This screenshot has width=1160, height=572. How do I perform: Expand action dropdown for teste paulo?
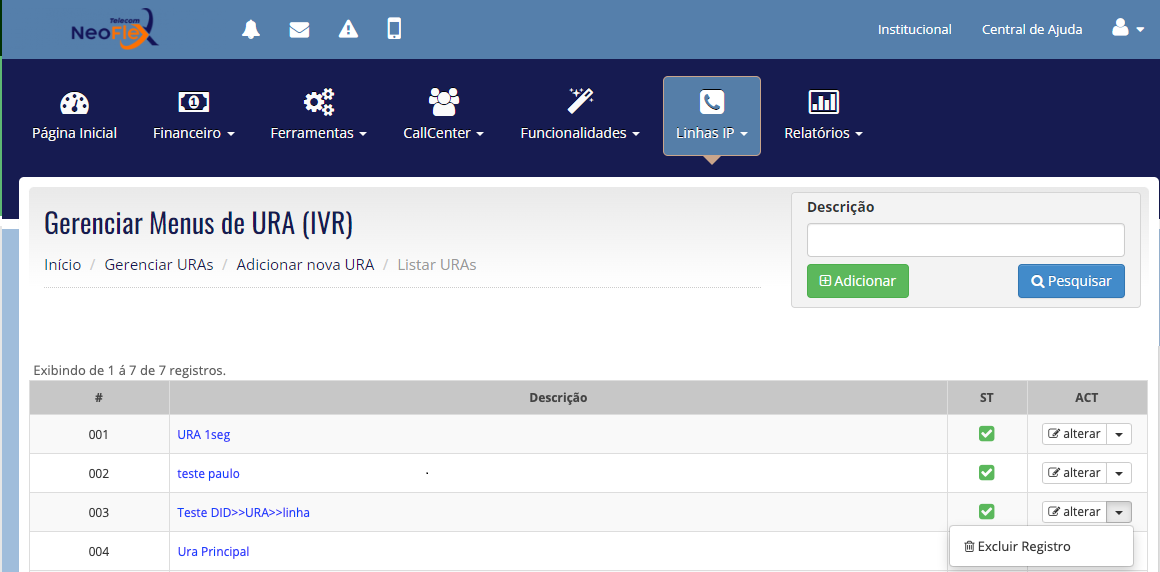click(1119, 473)
